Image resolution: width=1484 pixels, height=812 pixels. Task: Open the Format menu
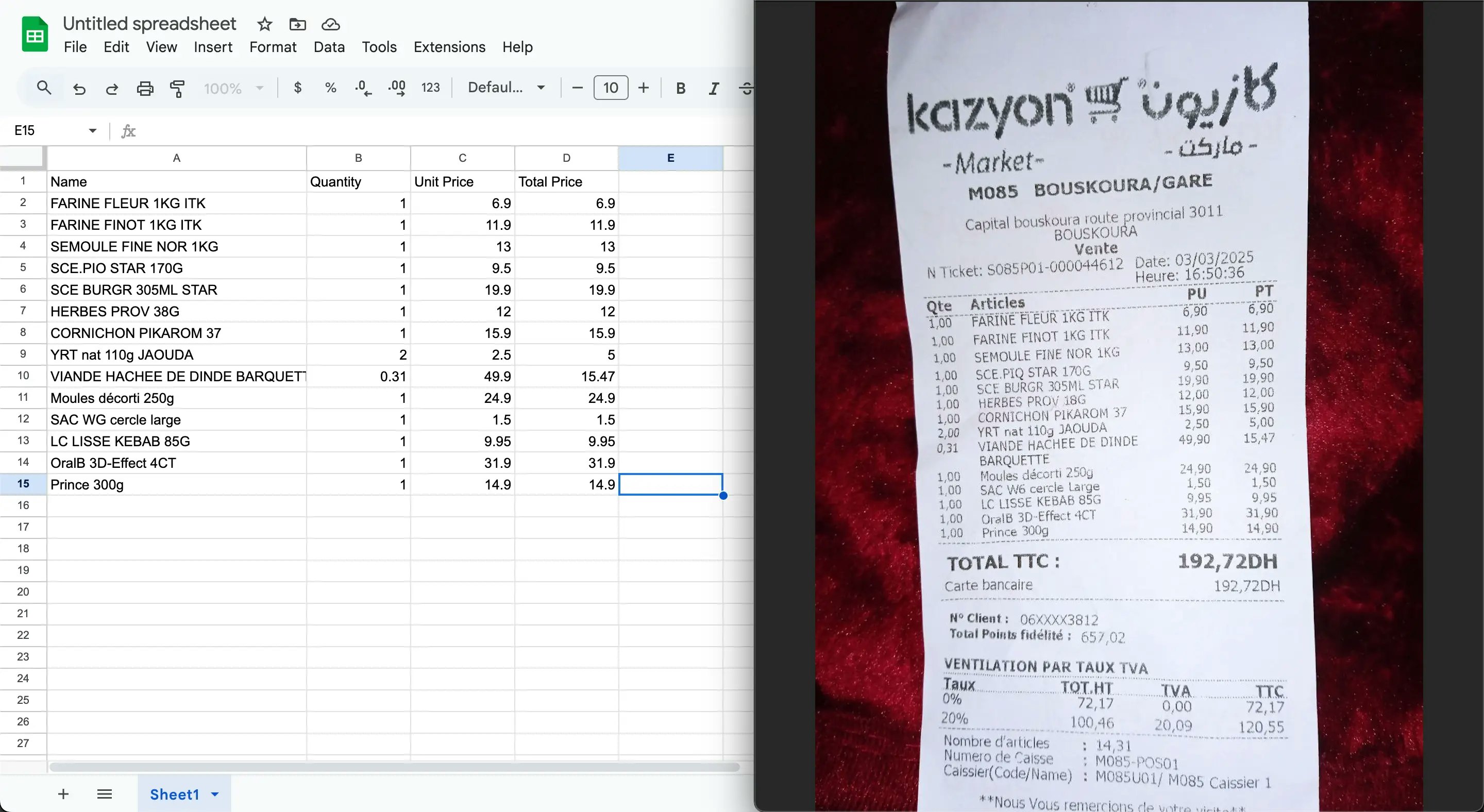pos(273,47)
